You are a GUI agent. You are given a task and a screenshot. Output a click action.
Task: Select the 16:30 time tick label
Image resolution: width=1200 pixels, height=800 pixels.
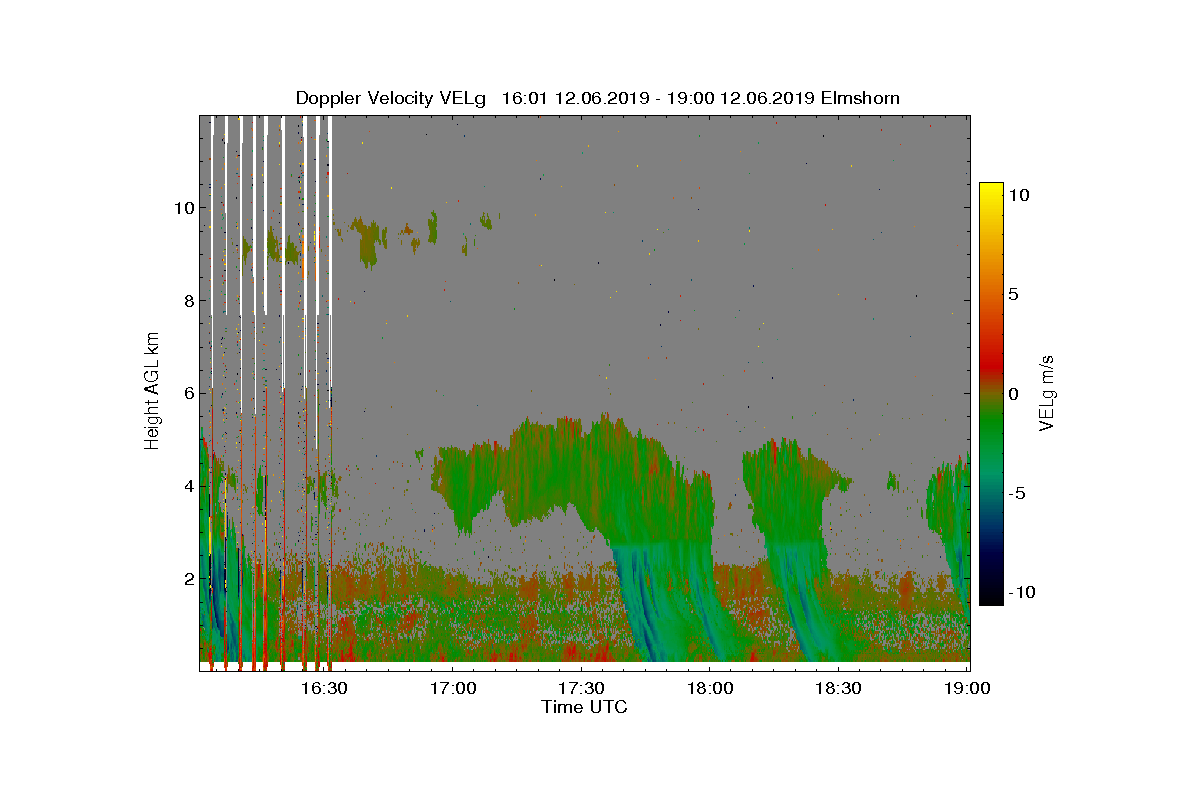[x=323, y=688]
